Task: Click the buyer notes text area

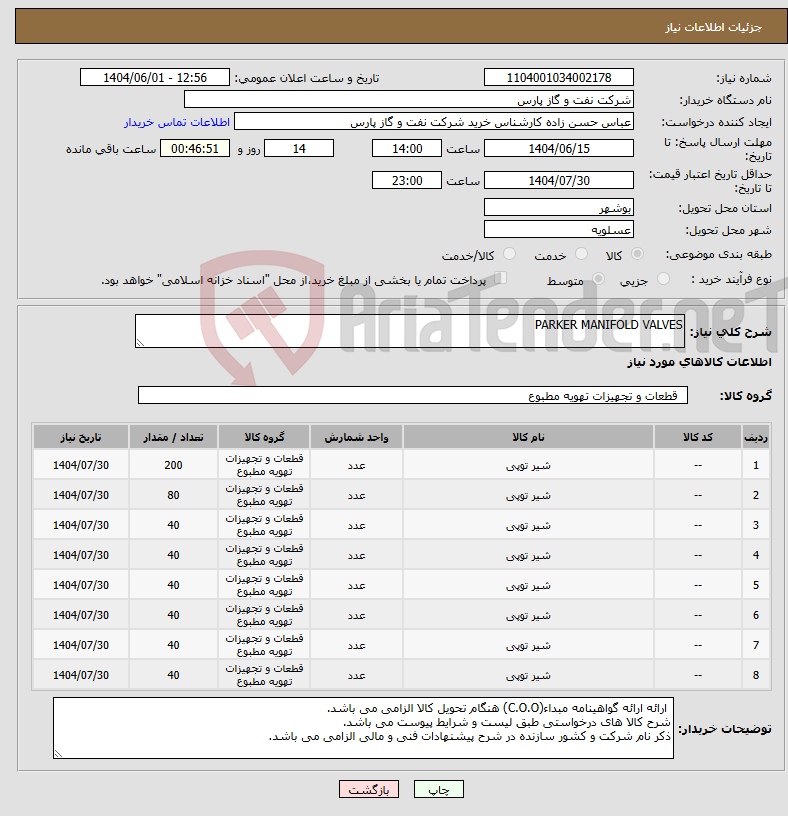Action: coord(363,728)
